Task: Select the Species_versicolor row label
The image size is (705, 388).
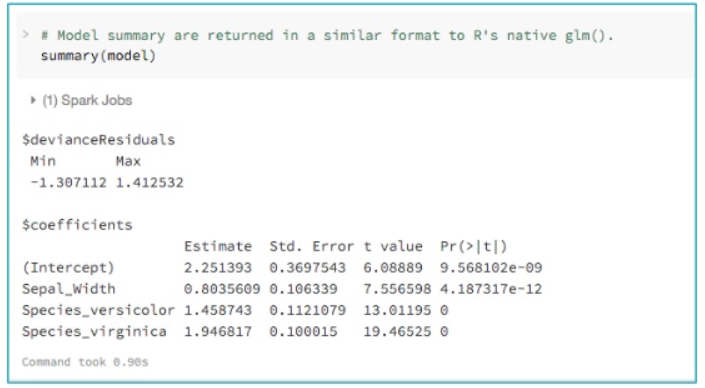Action: pyautogui.click(x=98, y=310)
